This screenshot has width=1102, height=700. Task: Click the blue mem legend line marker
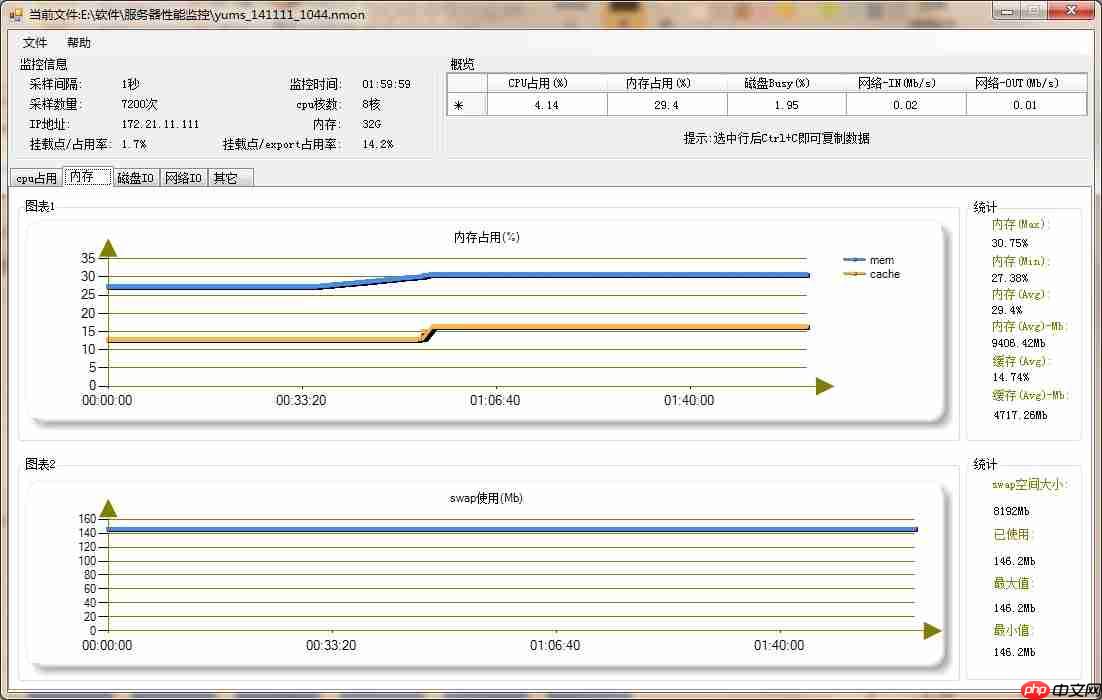[855, 259]
